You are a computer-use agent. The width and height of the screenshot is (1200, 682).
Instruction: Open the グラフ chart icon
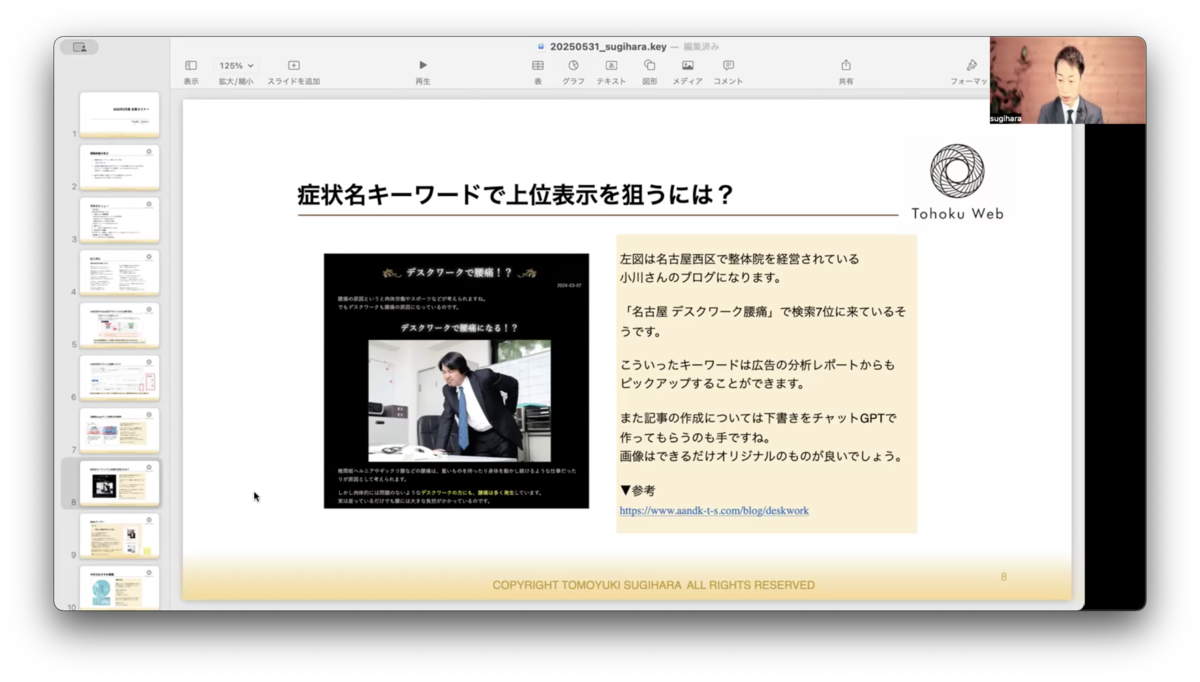[x=573, y=66]
